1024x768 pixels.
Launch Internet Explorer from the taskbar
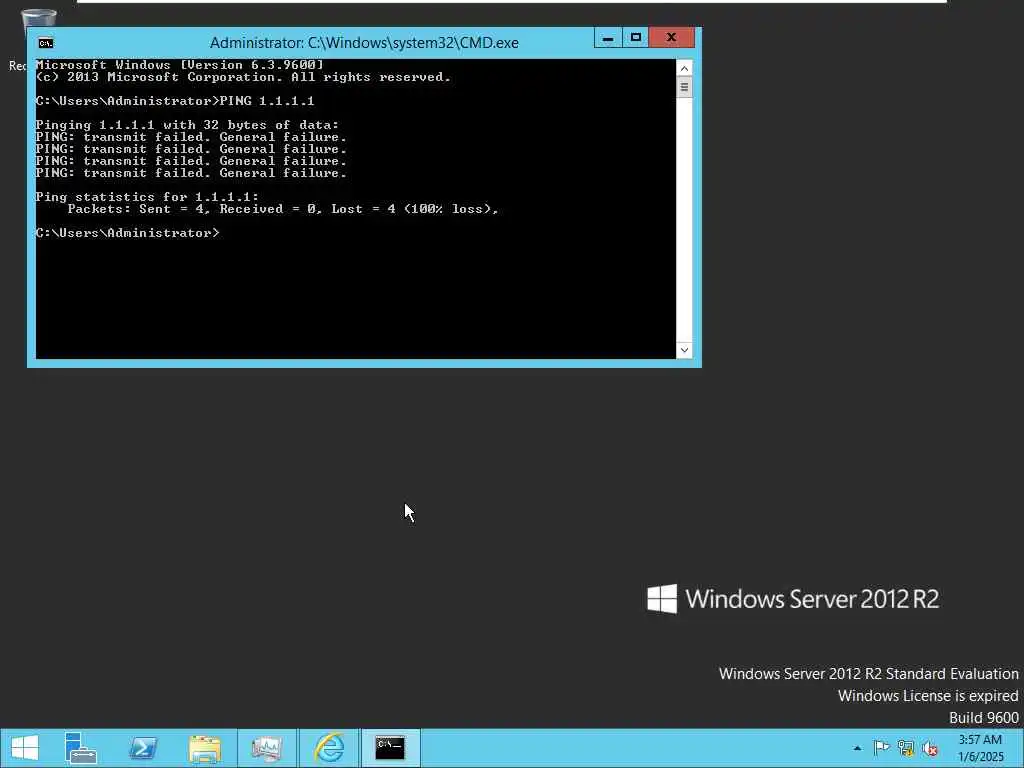(x=328, y=748)
